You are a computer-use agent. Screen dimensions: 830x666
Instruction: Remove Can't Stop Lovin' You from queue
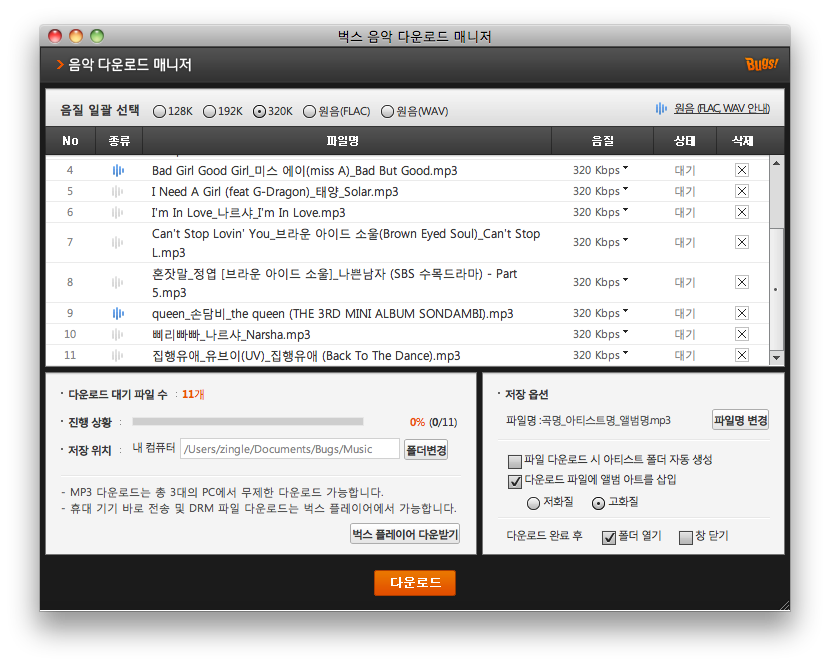tap(742, 242)
